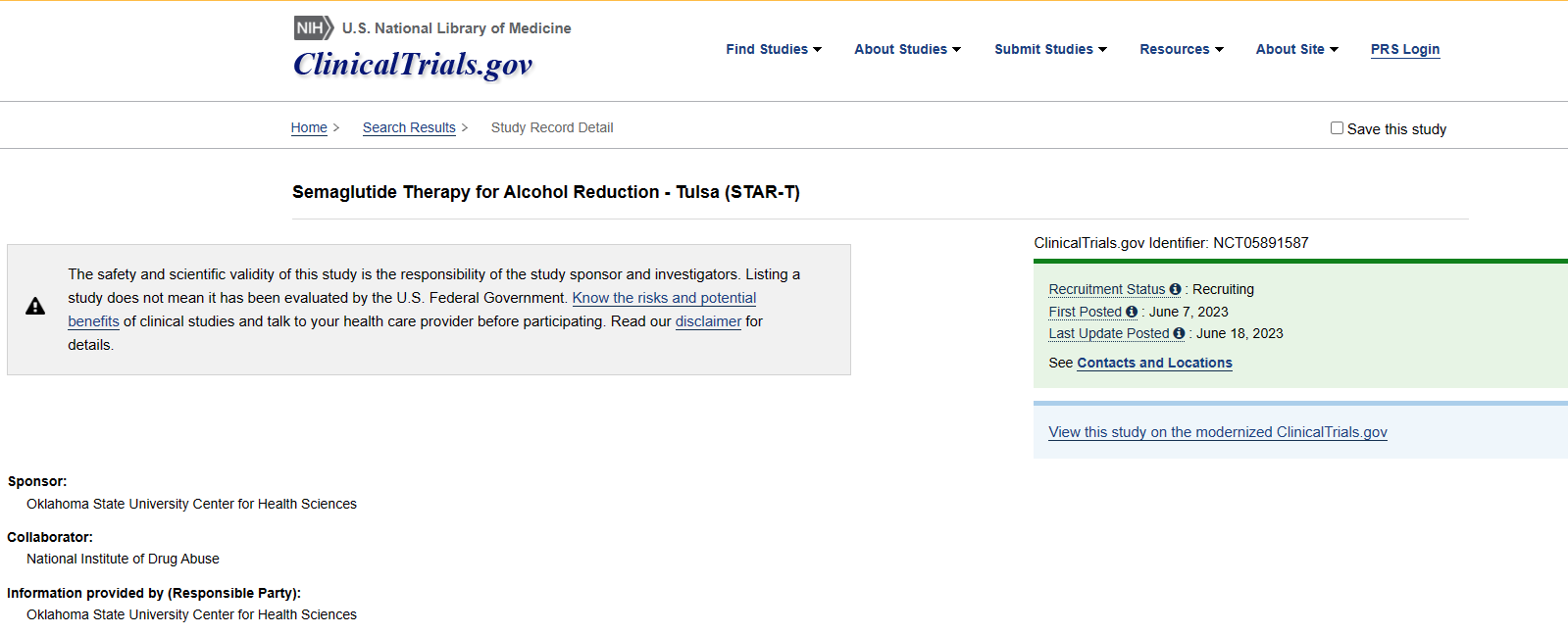Click the ClinicalTrials.gov site logo
This screenshot has width=1568, height=635.
pyautogui.click(x=413, y=65)
